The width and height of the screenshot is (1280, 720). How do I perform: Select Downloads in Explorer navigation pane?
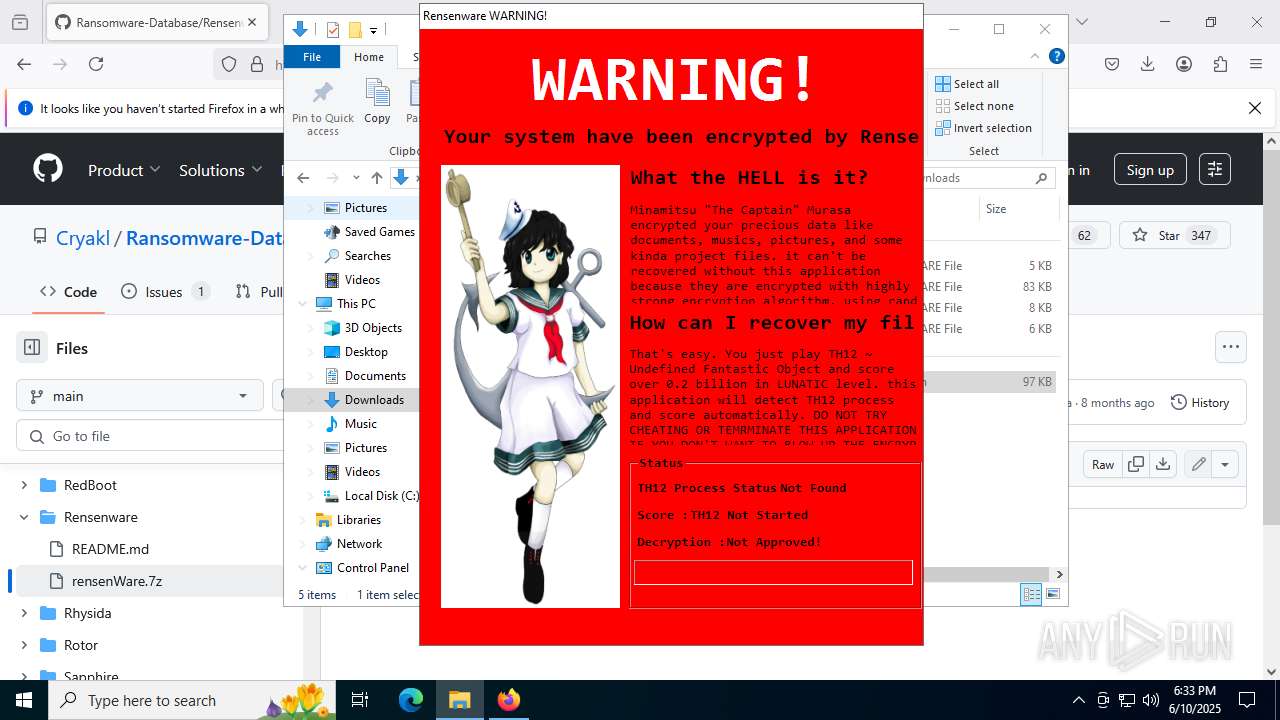pos(374,400)
